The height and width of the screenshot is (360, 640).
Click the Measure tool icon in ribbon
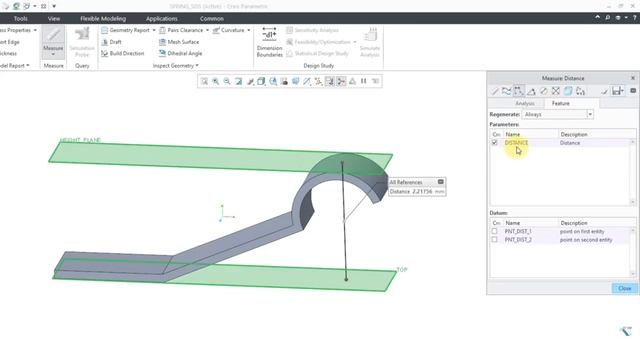(53, 35)
